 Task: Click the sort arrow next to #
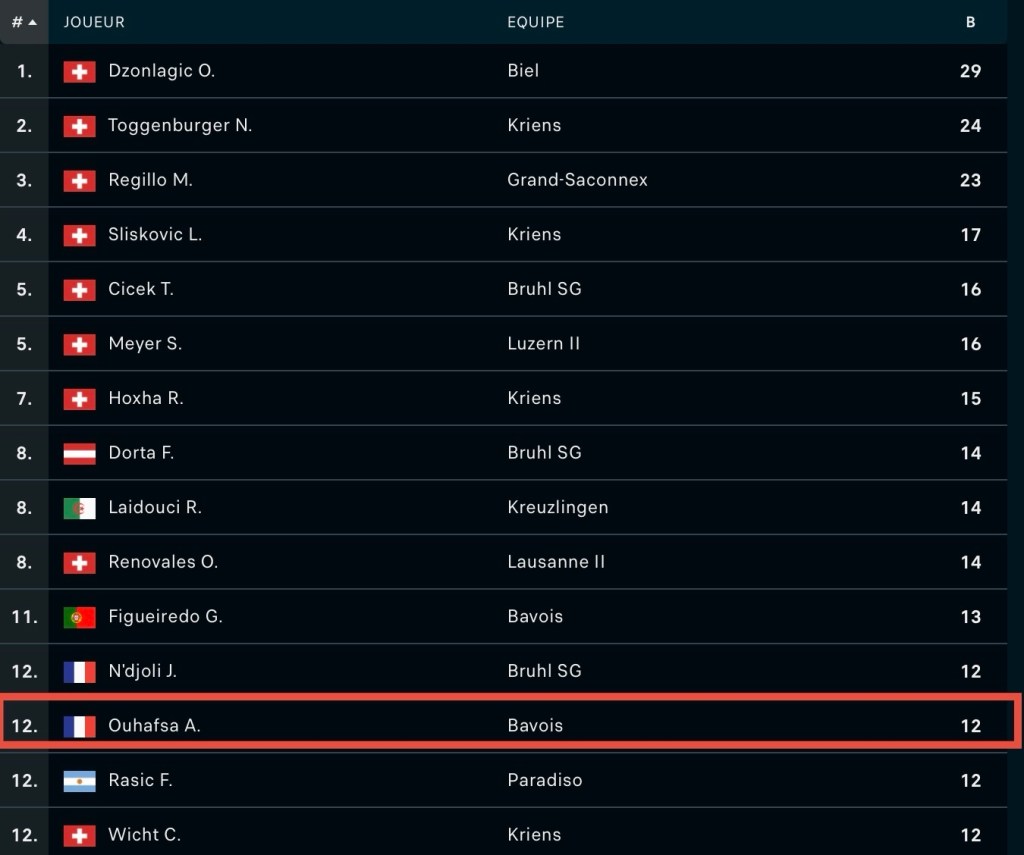(33, 22)
